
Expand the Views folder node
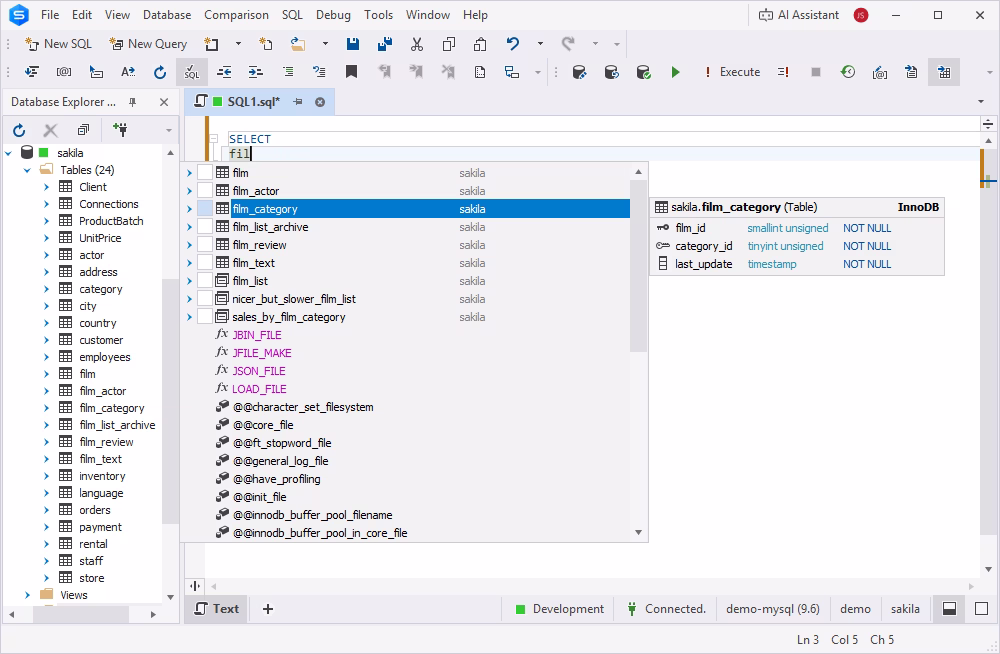coord(27,595)
